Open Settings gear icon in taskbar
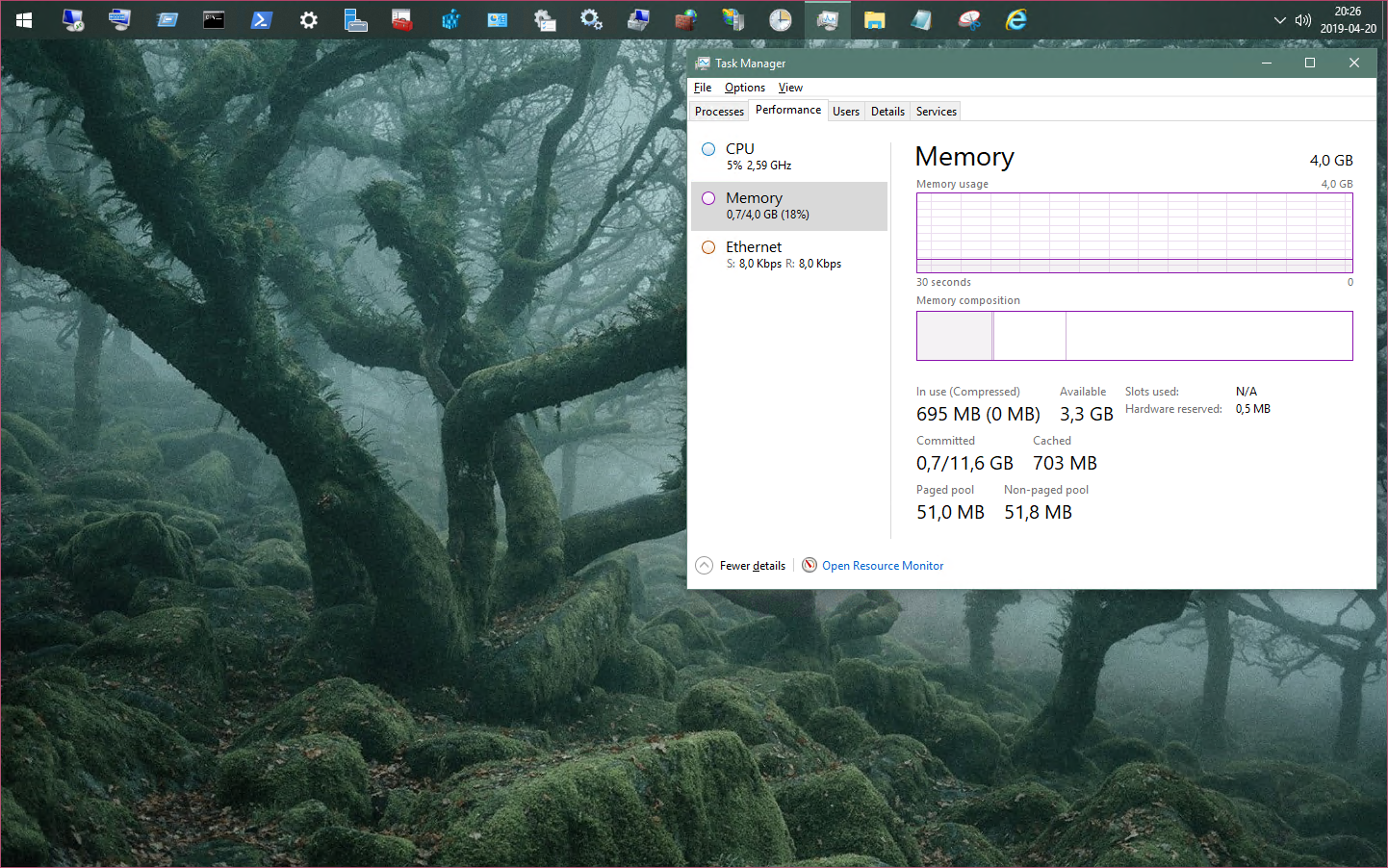Image resolution: width=1388 pixels, height=868 pixels. coord(308,19)
